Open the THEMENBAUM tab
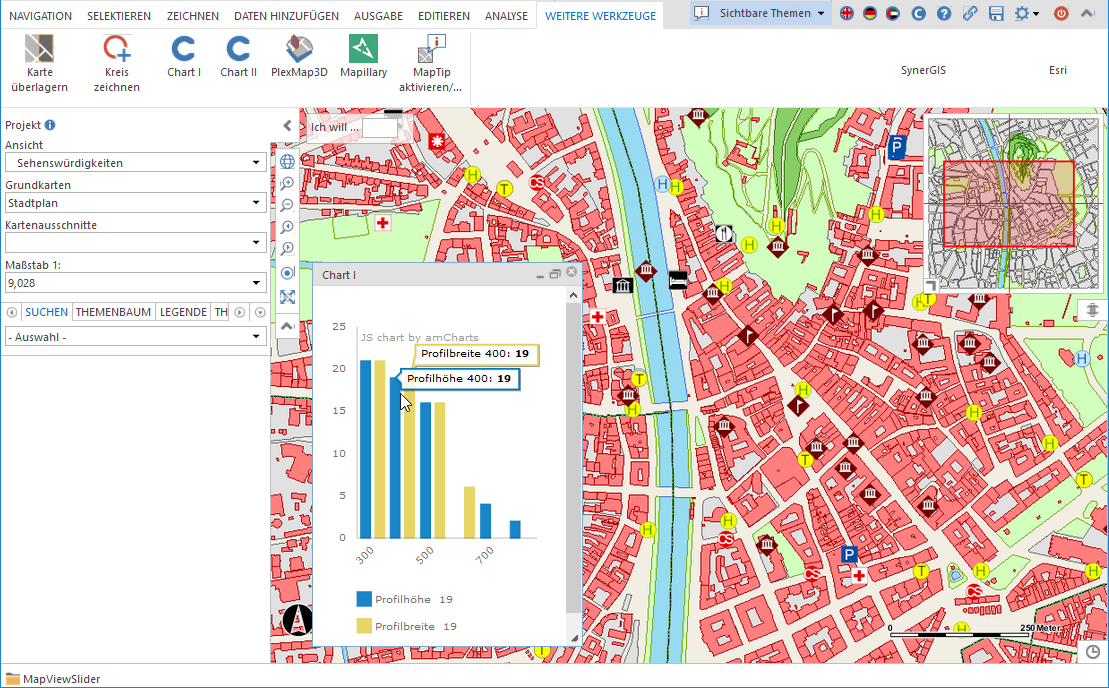Screen dimensions: 1109x688 tap(113, 312)
